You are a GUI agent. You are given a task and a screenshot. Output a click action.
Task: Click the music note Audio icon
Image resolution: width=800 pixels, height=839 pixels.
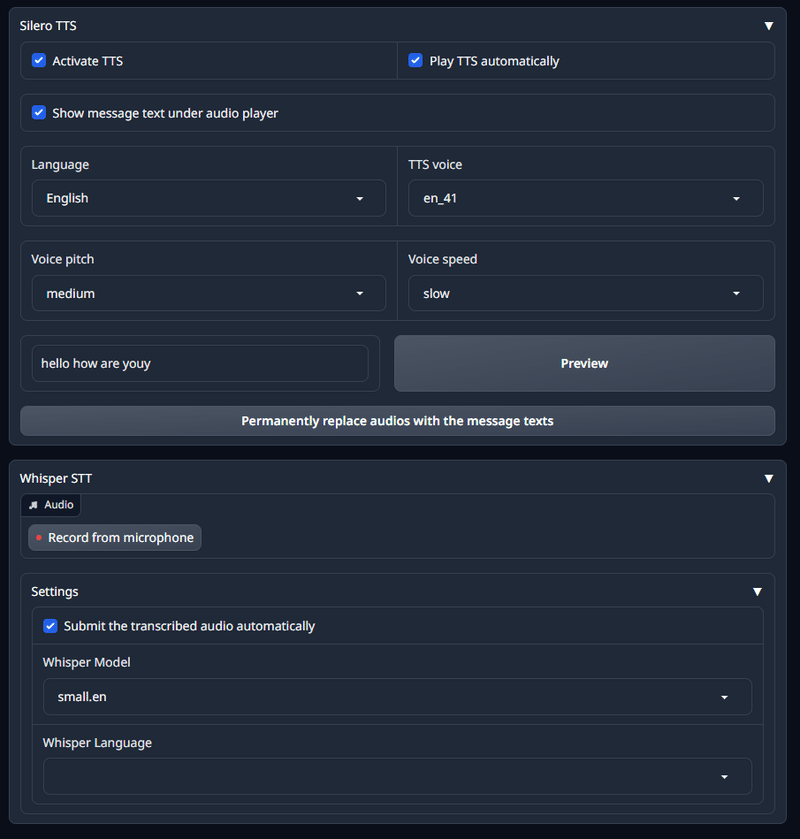33,505
